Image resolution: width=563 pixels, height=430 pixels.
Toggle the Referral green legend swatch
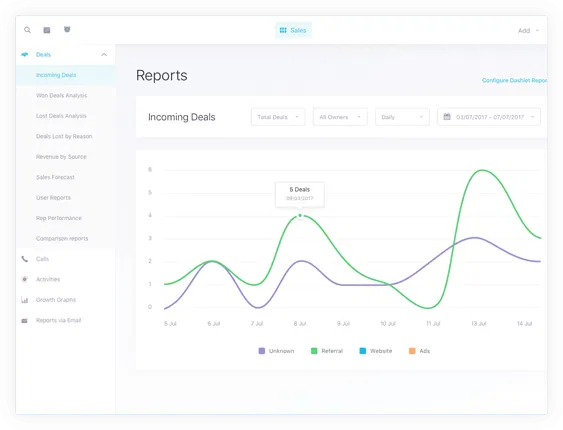pos(314,351)
